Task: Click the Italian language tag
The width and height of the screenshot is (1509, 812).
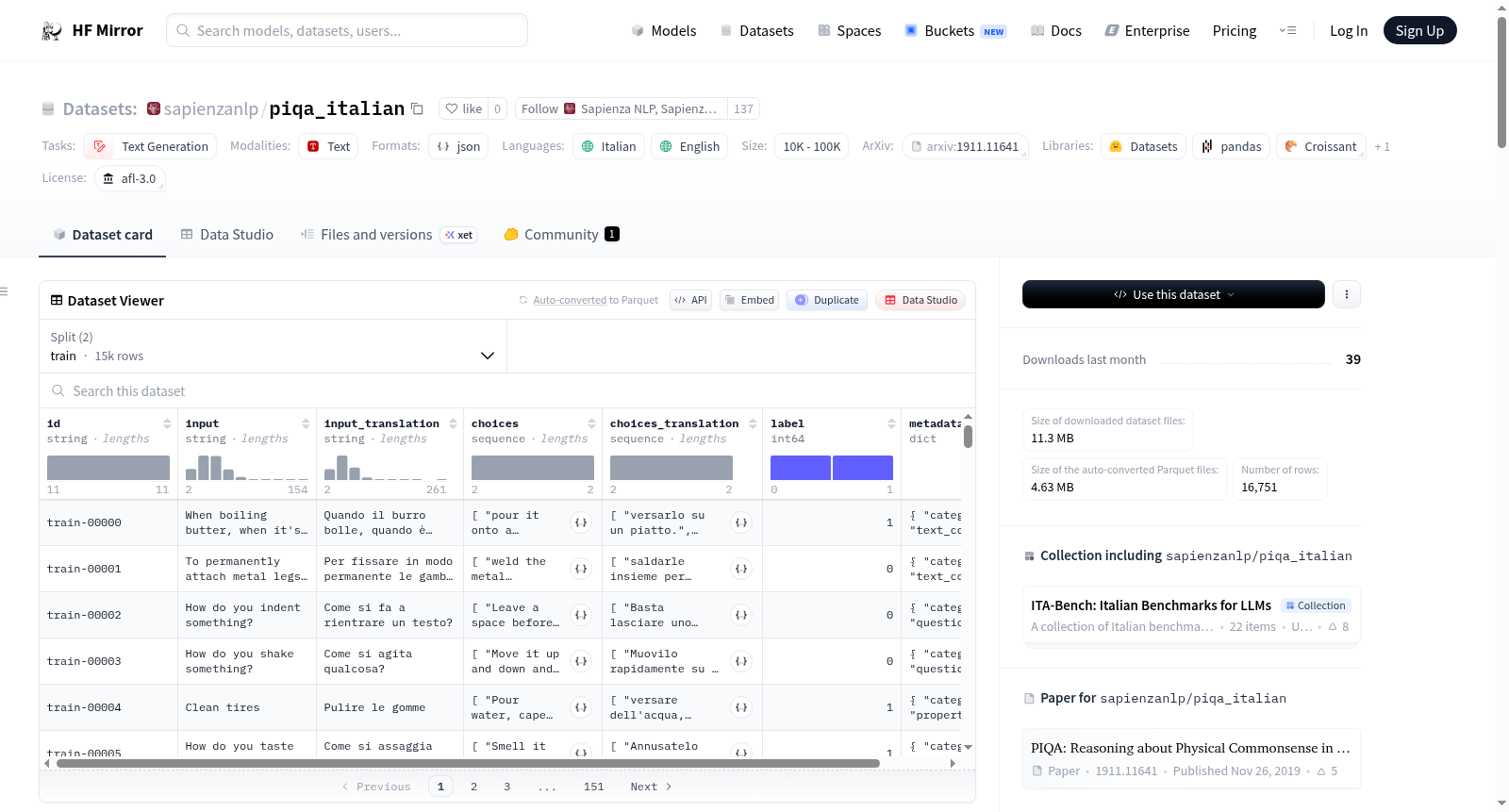Action: pos(609,146)
